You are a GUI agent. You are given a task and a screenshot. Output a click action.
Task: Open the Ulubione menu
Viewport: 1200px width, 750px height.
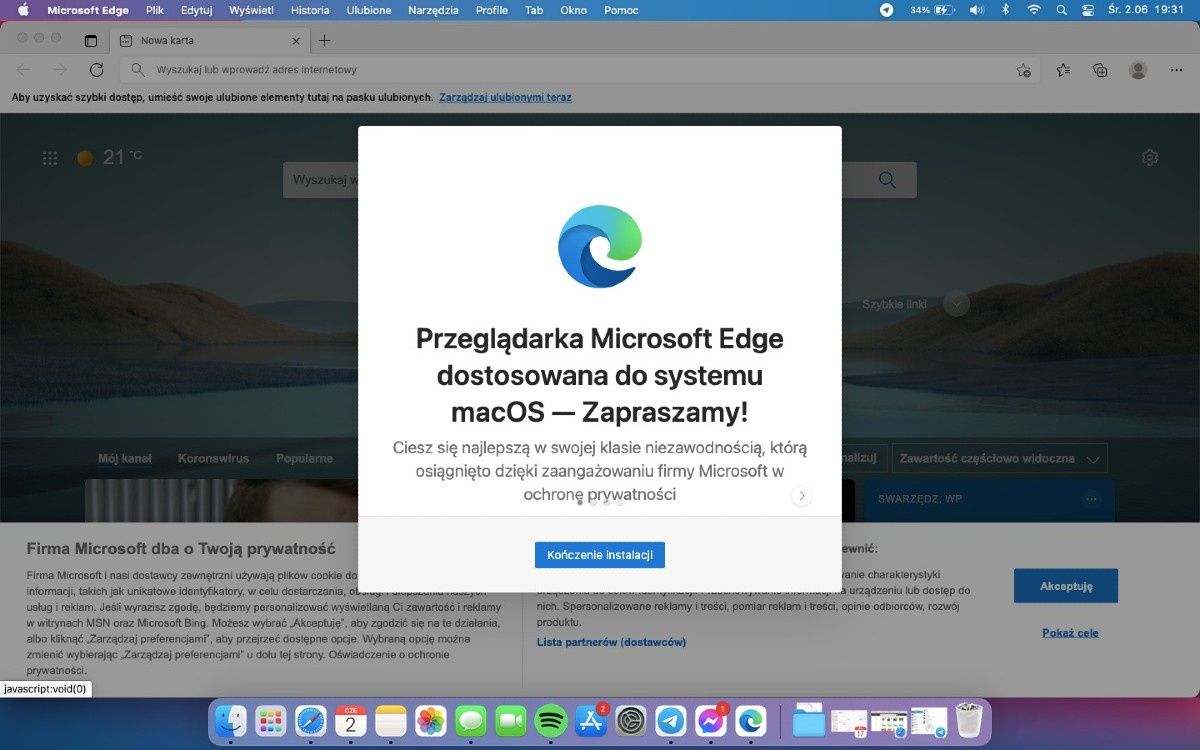(369, 10)
